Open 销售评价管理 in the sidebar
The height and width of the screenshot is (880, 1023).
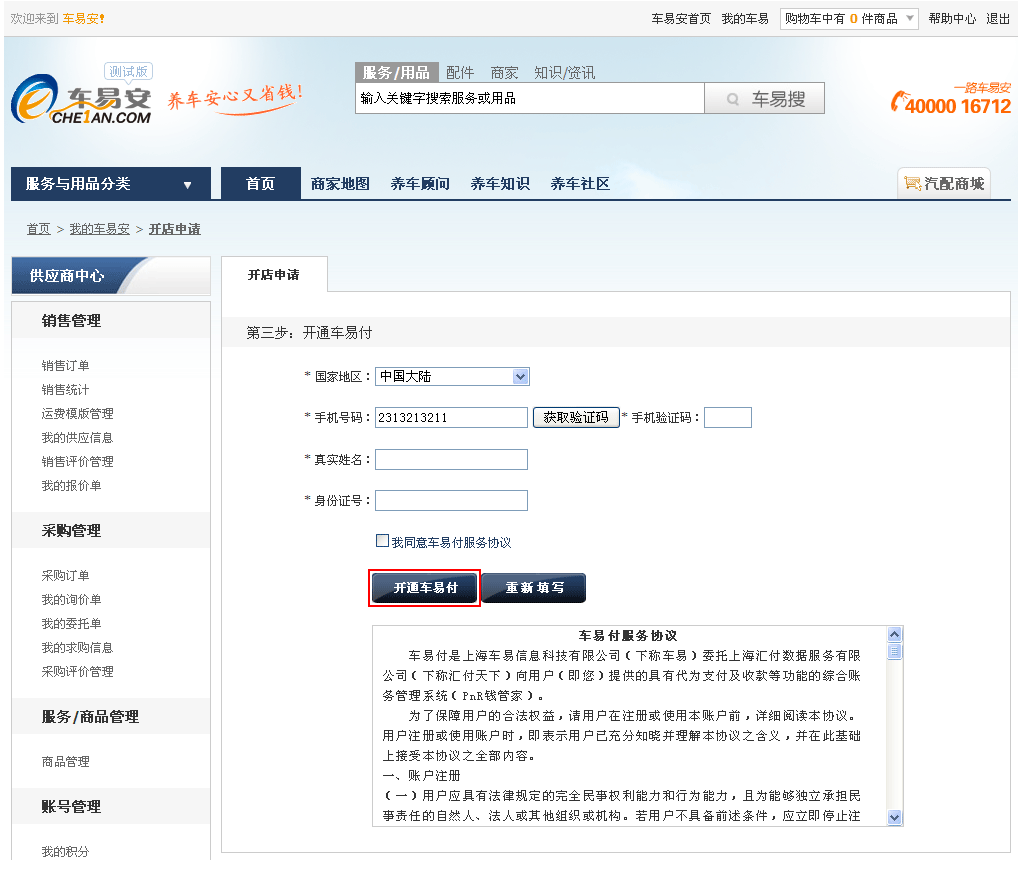[77, 462]
